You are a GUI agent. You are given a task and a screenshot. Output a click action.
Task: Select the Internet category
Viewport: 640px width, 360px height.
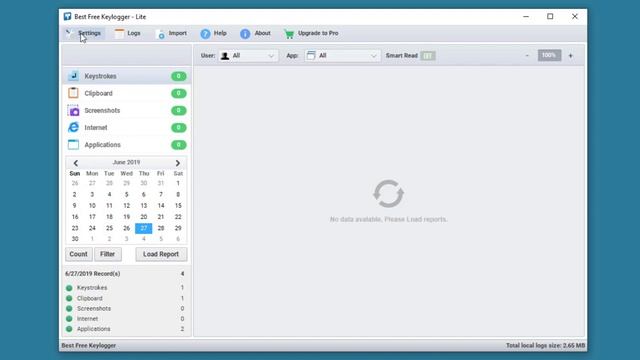coord(127,128)
